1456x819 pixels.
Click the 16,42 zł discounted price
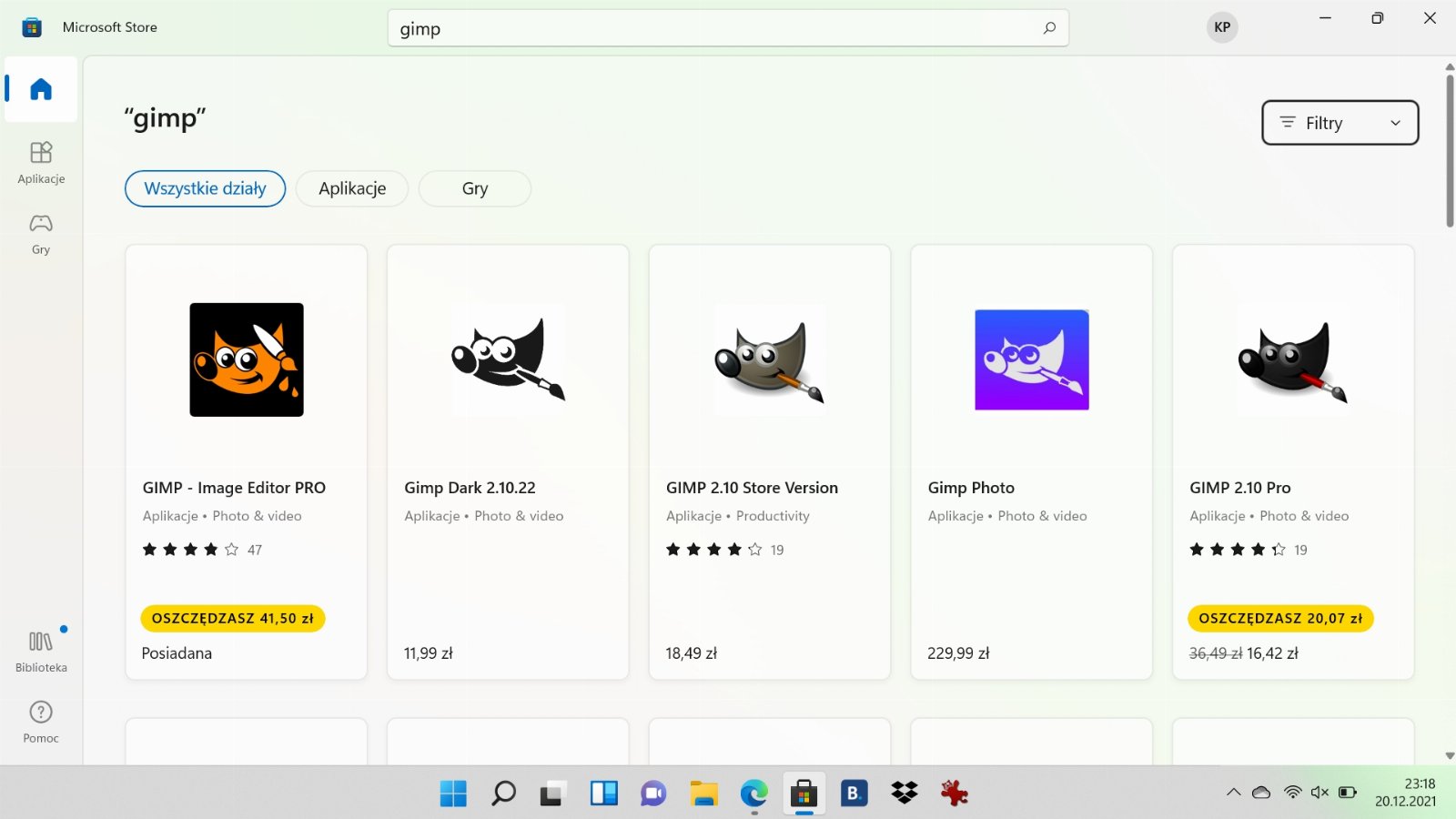click(x=1272, y=653)
